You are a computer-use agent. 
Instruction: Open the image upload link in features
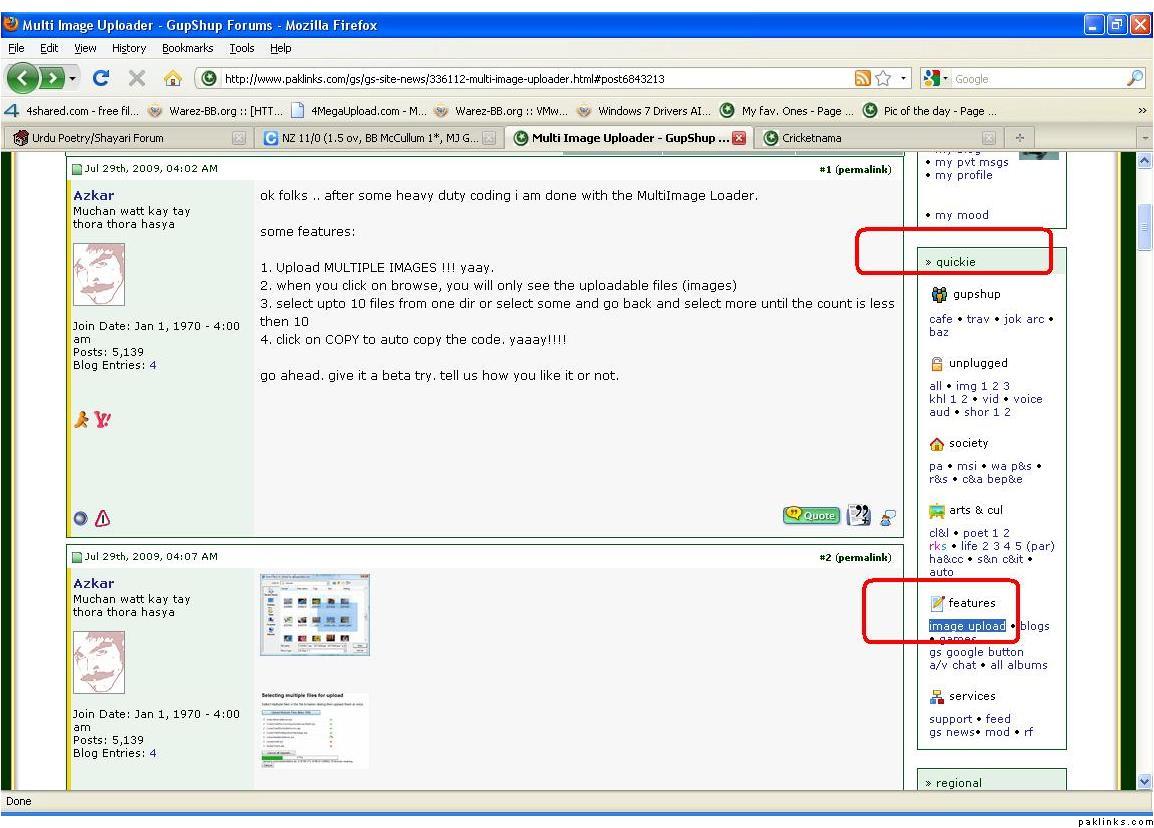(x=967, y=626)
